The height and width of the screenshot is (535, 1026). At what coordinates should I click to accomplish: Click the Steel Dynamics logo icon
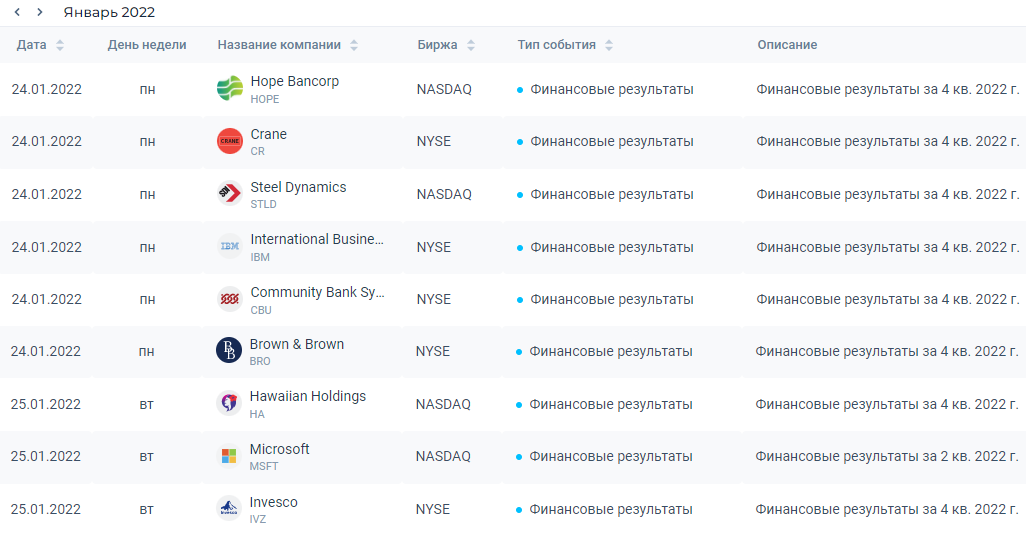click(230, 194)
